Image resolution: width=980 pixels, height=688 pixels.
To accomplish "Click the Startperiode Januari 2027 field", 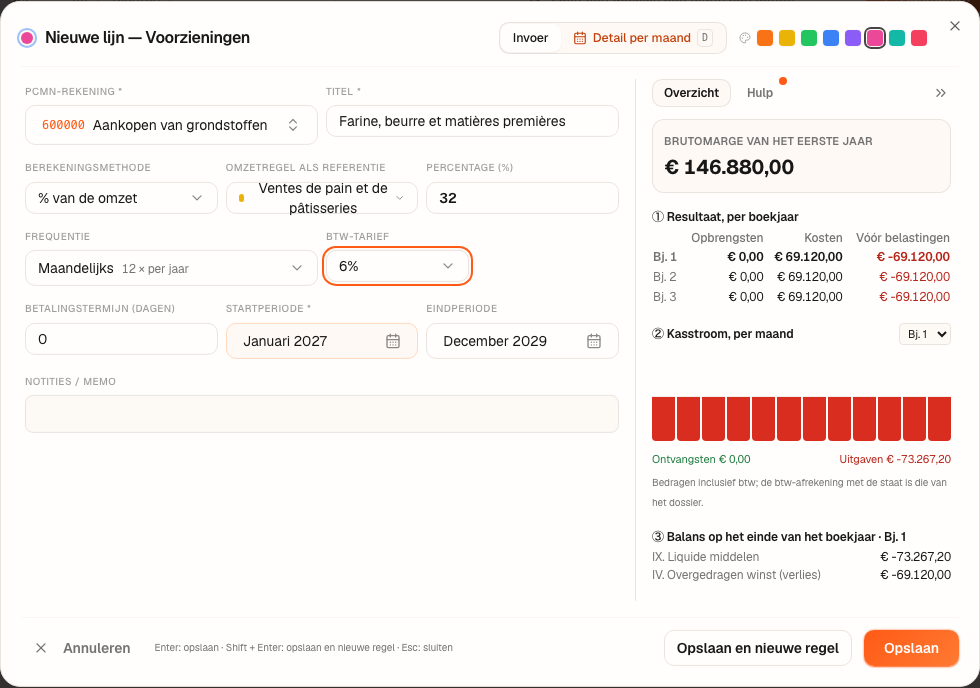I will tap(322, 341).
